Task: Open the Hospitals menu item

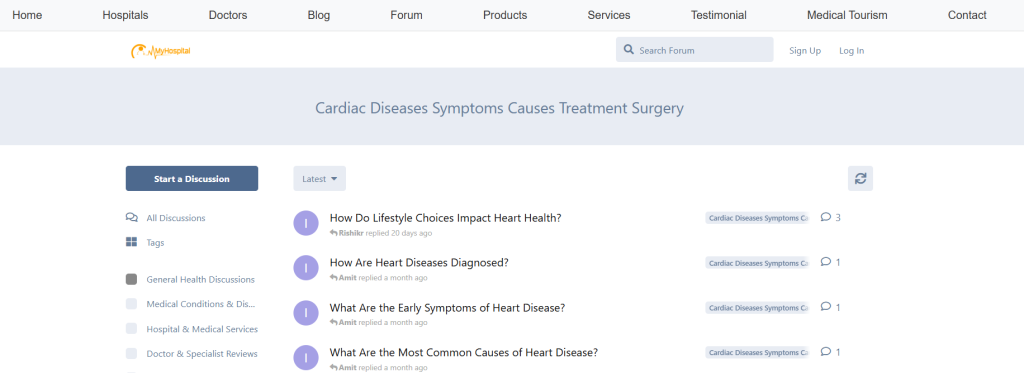Action: pyautogui.click(x=125, y=15)
